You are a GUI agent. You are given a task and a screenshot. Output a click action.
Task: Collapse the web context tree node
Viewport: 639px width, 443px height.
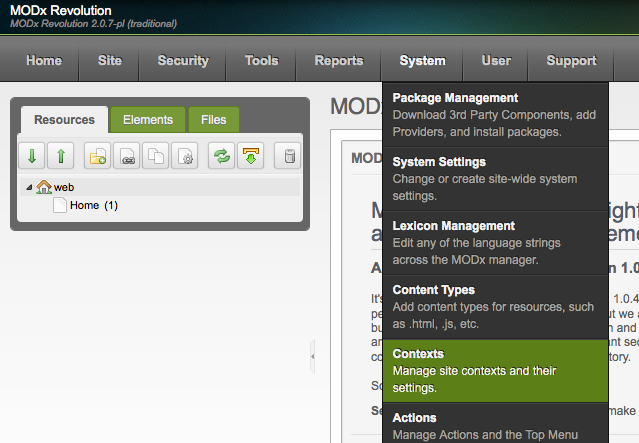coord(29,187)
